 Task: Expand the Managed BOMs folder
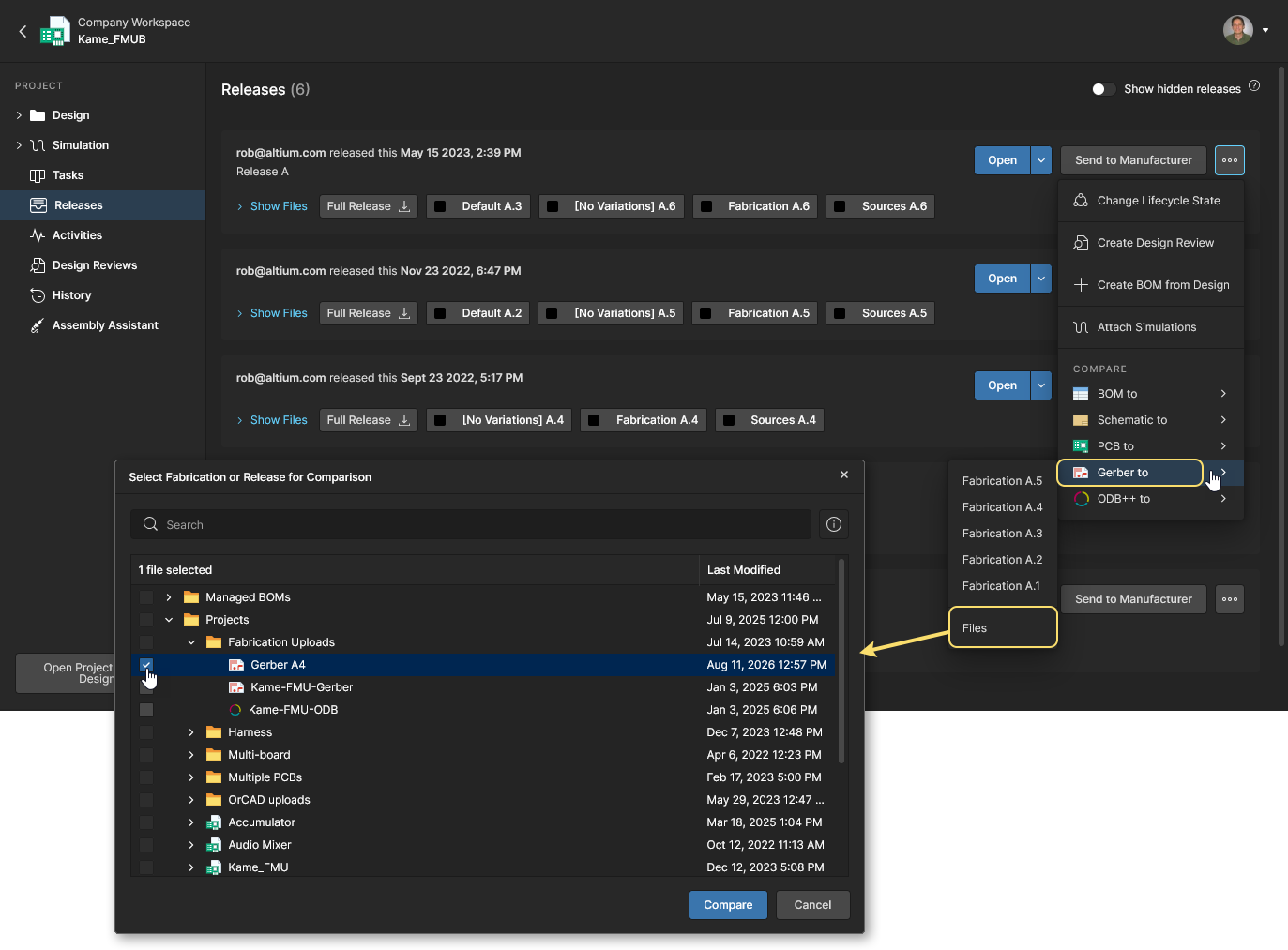(x=169, y=597)
